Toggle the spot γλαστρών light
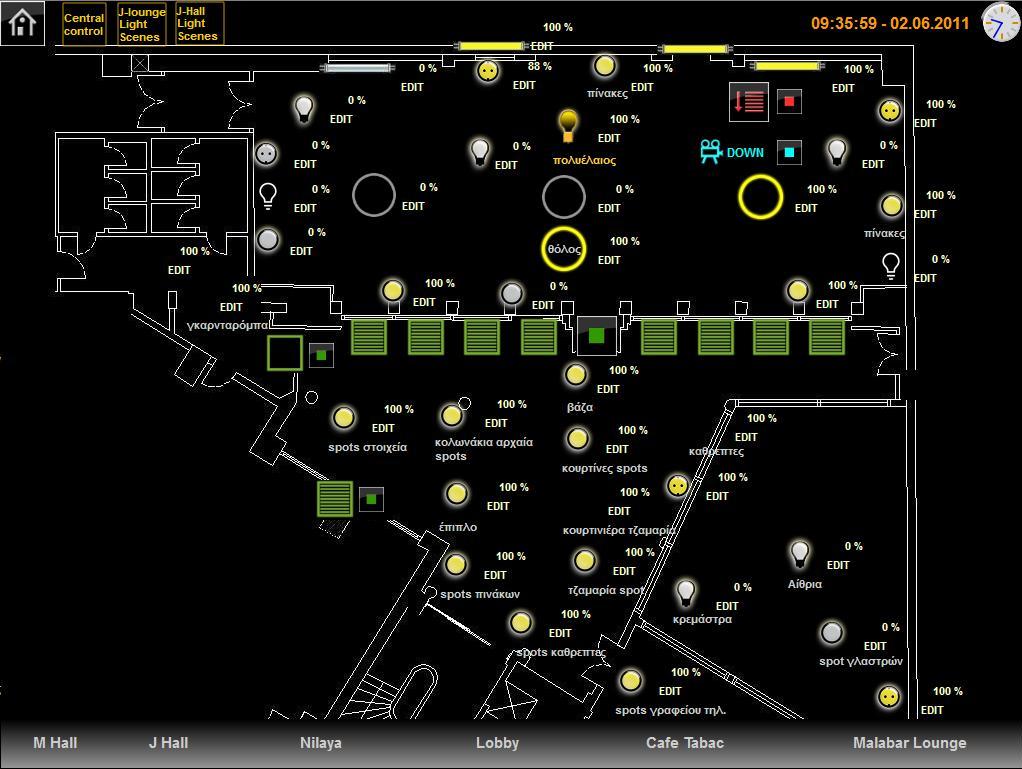This screenshot has height=769, width=1022. 831,632
